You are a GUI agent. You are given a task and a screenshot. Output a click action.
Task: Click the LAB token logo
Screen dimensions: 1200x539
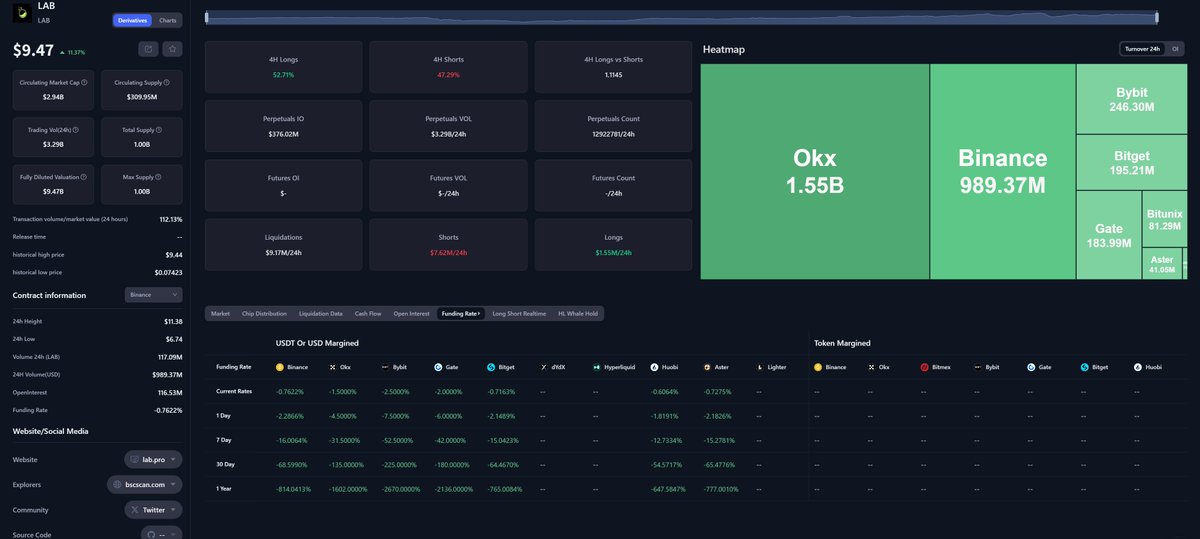21,12
